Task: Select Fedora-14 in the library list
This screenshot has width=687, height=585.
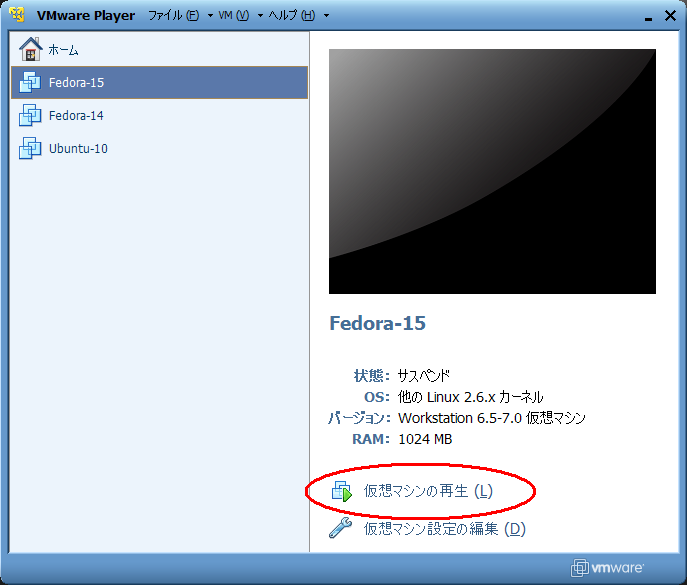Action: 159,115
